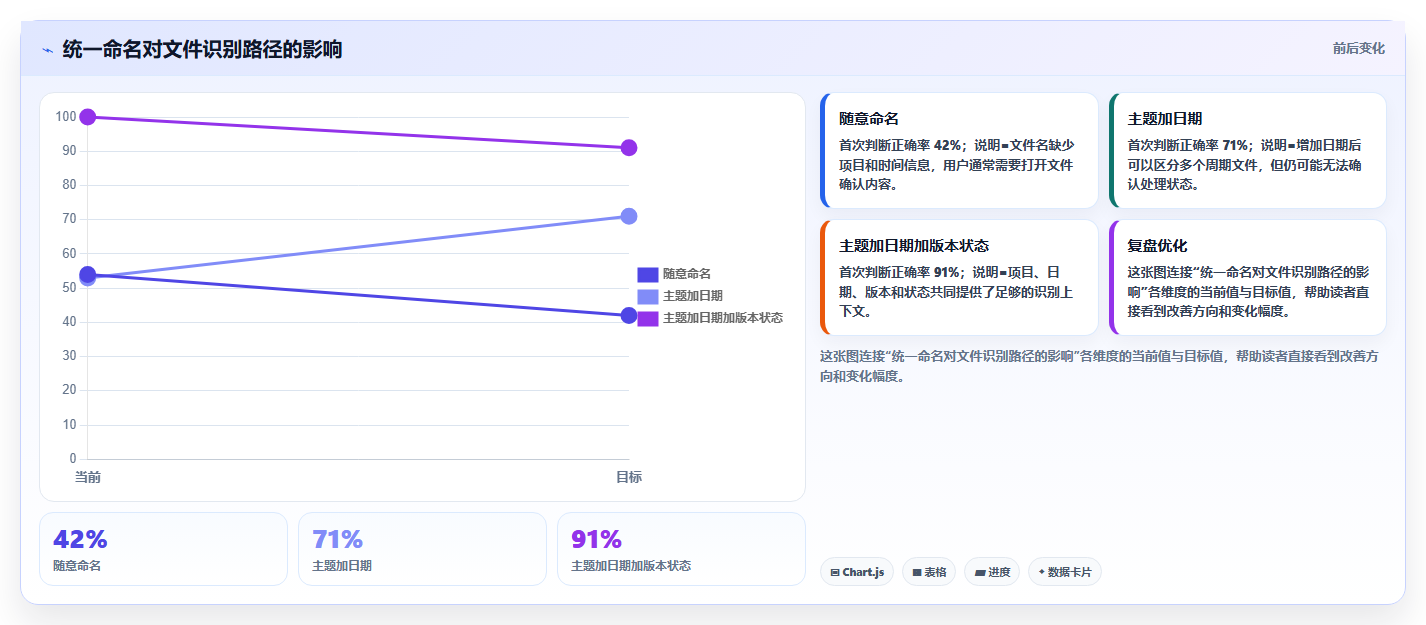1426x625 pixels.
Task: Click the page title 统一命名对文件识别路径的影响
Action: 202,49
